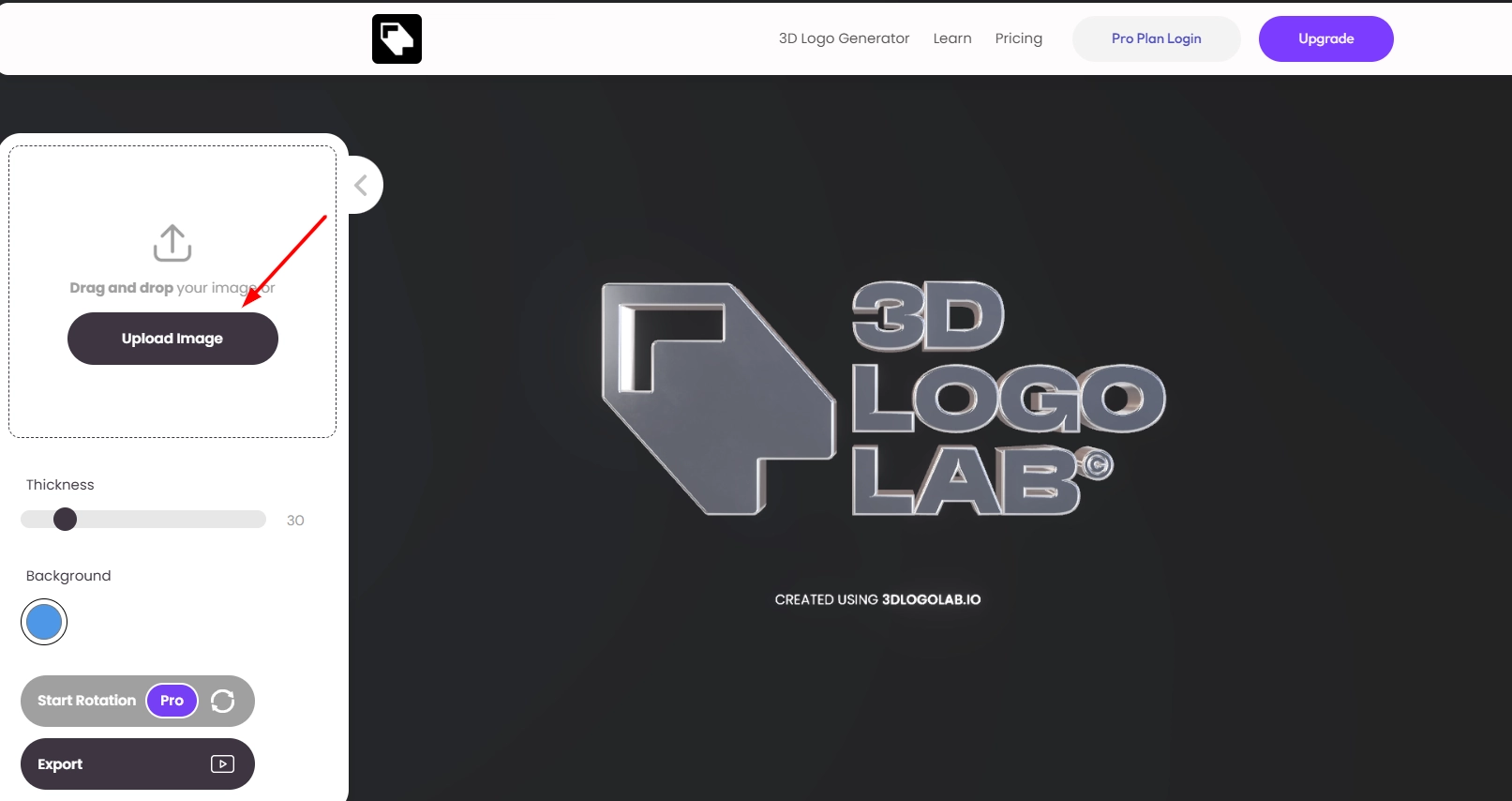Click the Pro Plan Login button

coord(1156,38)
